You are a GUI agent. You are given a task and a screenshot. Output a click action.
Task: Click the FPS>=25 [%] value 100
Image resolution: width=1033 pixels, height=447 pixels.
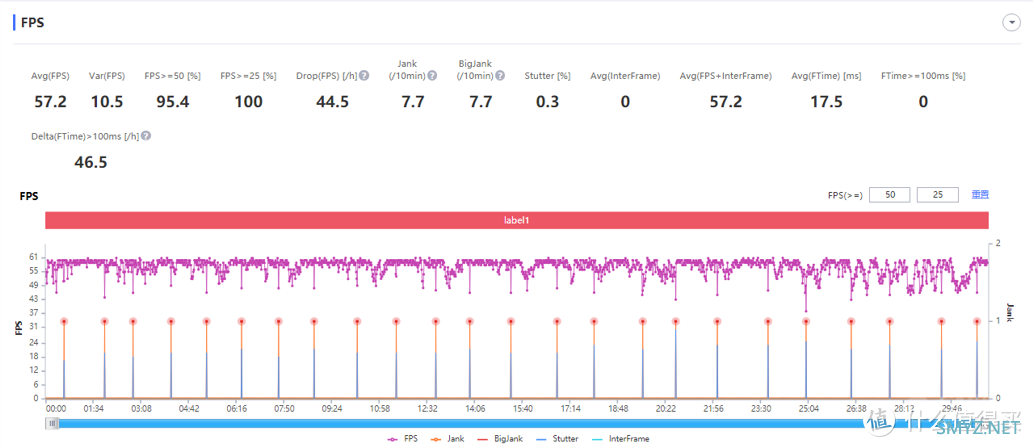[248, 101]
